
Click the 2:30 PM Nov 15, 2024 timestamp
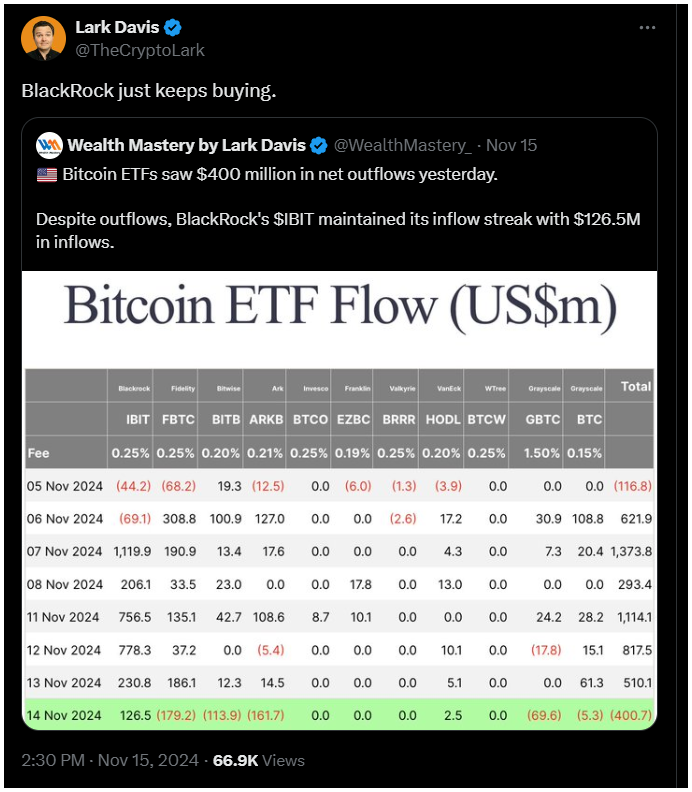pos(110,760)
